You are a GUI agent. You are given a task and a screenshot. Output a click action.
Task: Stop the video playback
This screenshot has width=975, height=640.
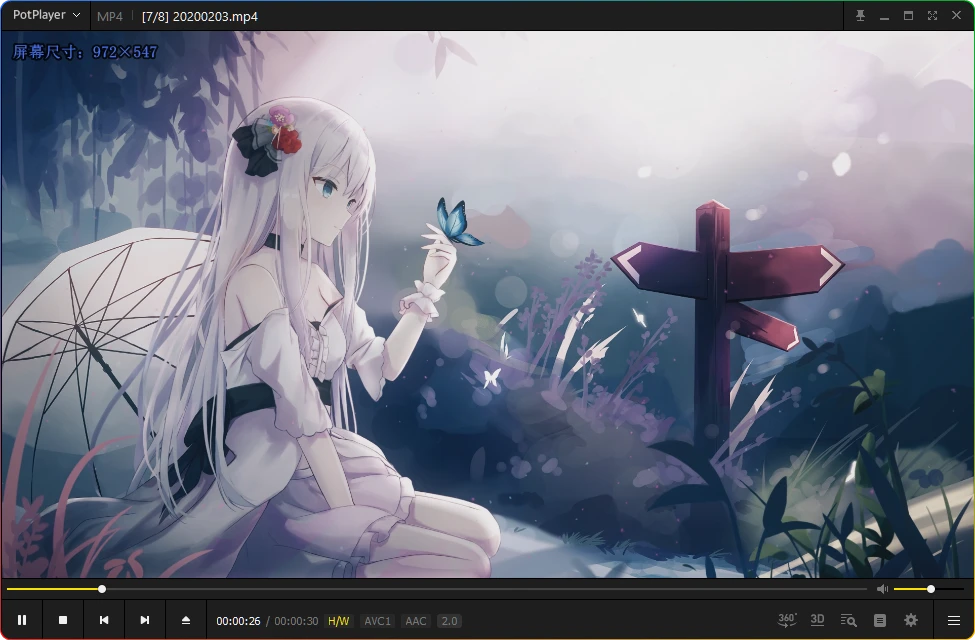point(63,620)
